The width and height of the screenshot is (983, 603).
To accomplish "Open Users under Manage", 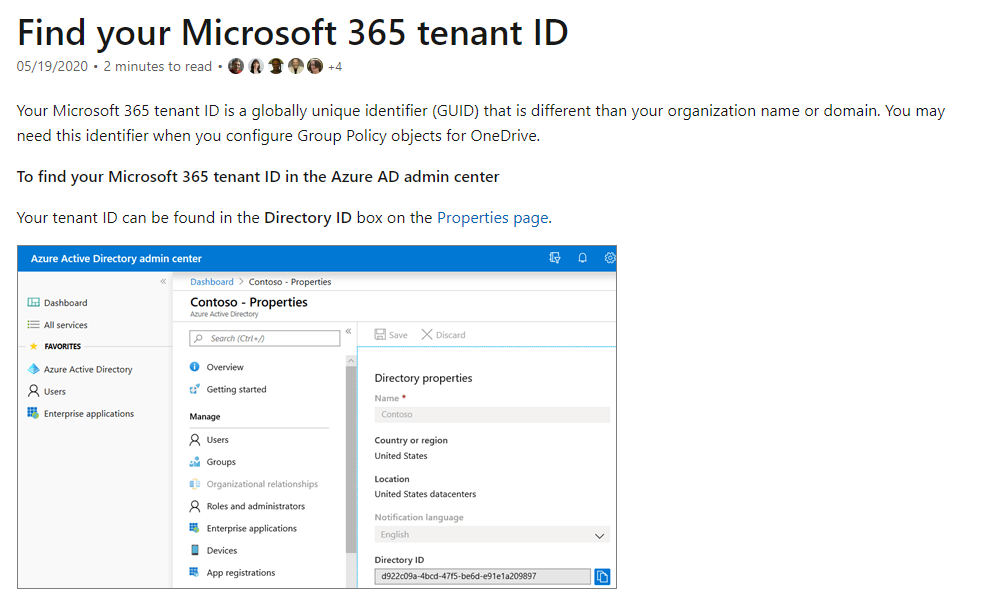I will point(218,440).
